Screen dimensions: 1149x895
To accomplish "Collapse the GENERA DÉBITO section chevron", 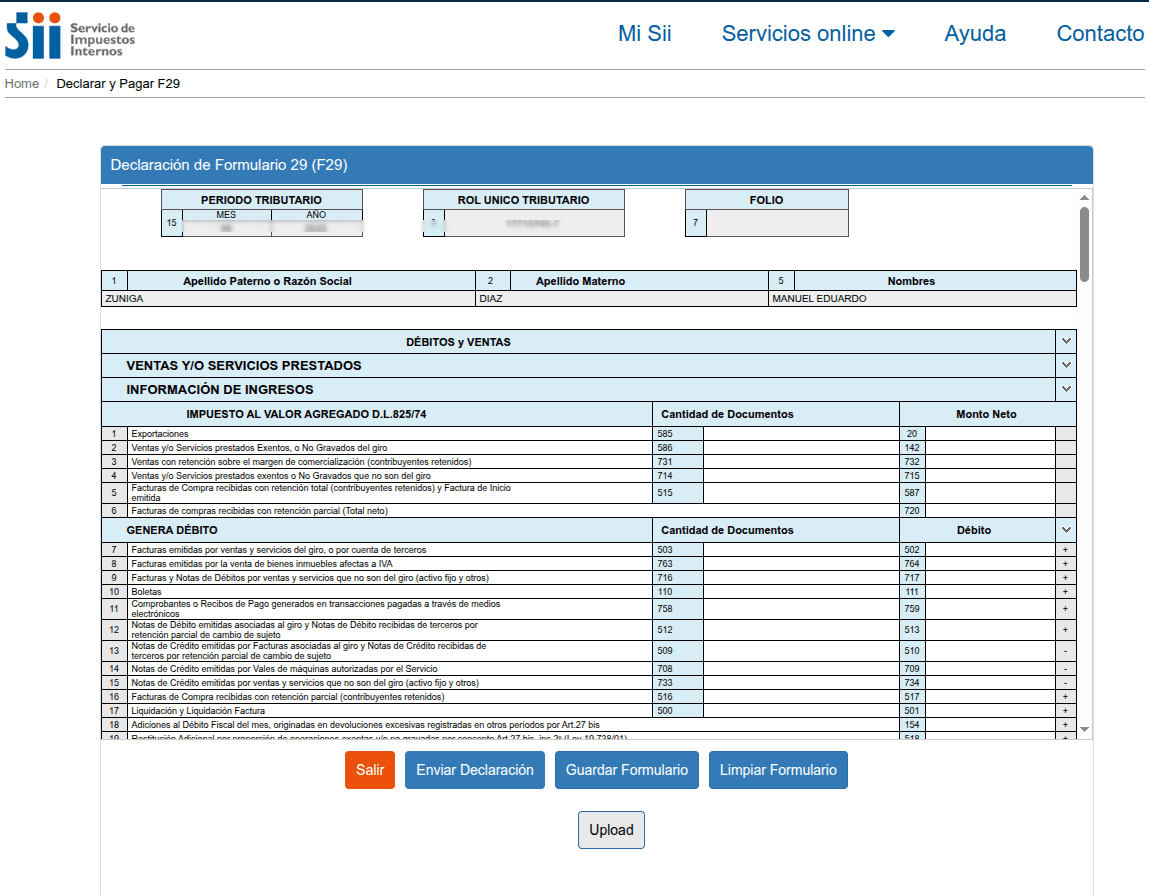I will [1066, 529].
